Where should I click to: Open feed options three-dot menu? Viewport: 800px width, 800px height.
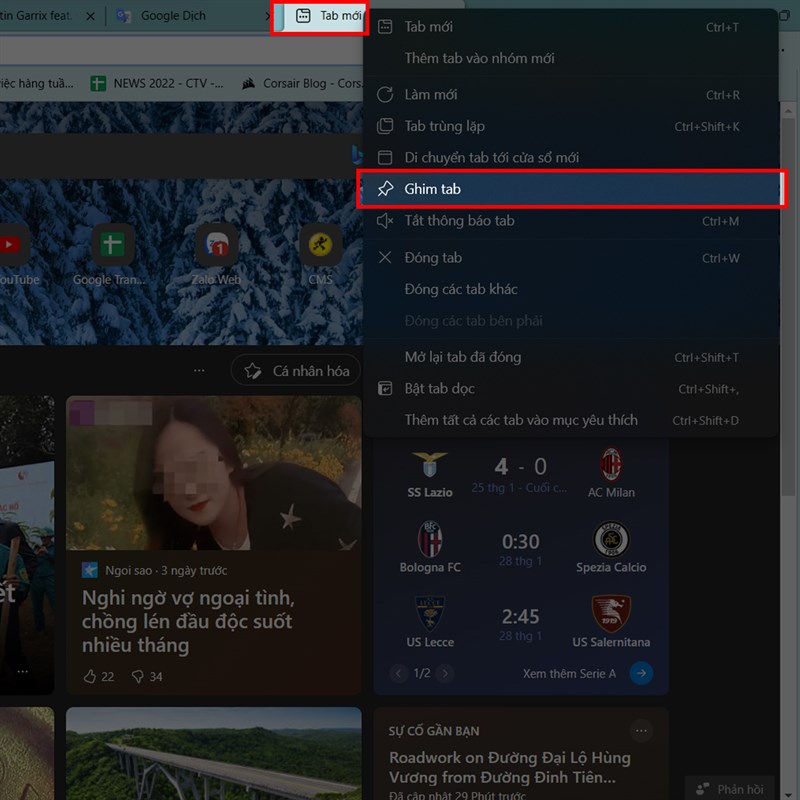199,370
